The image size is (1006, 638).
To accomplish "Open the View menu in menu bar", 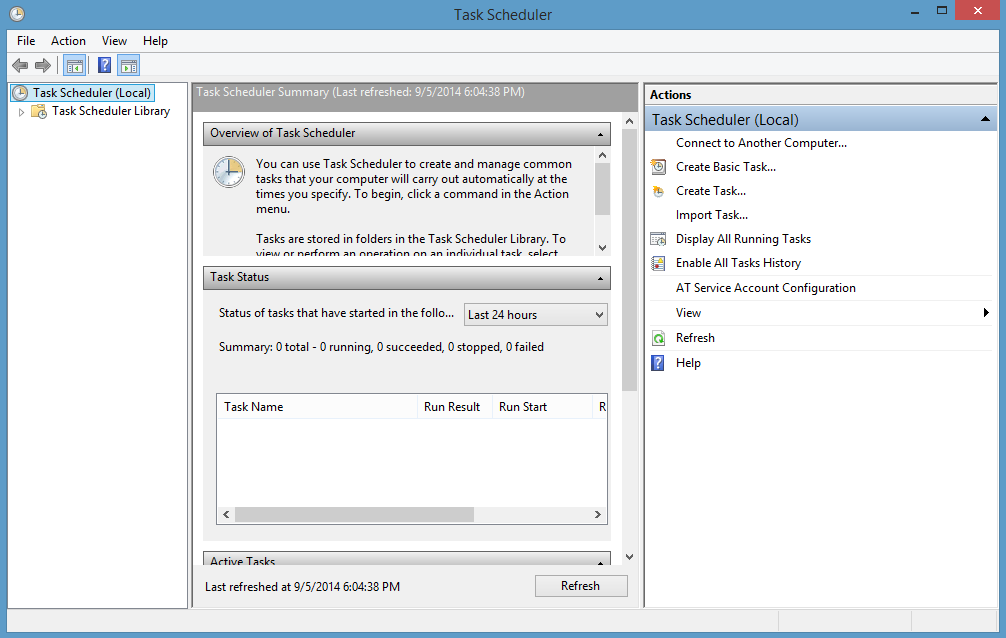I will pos(114,41).
